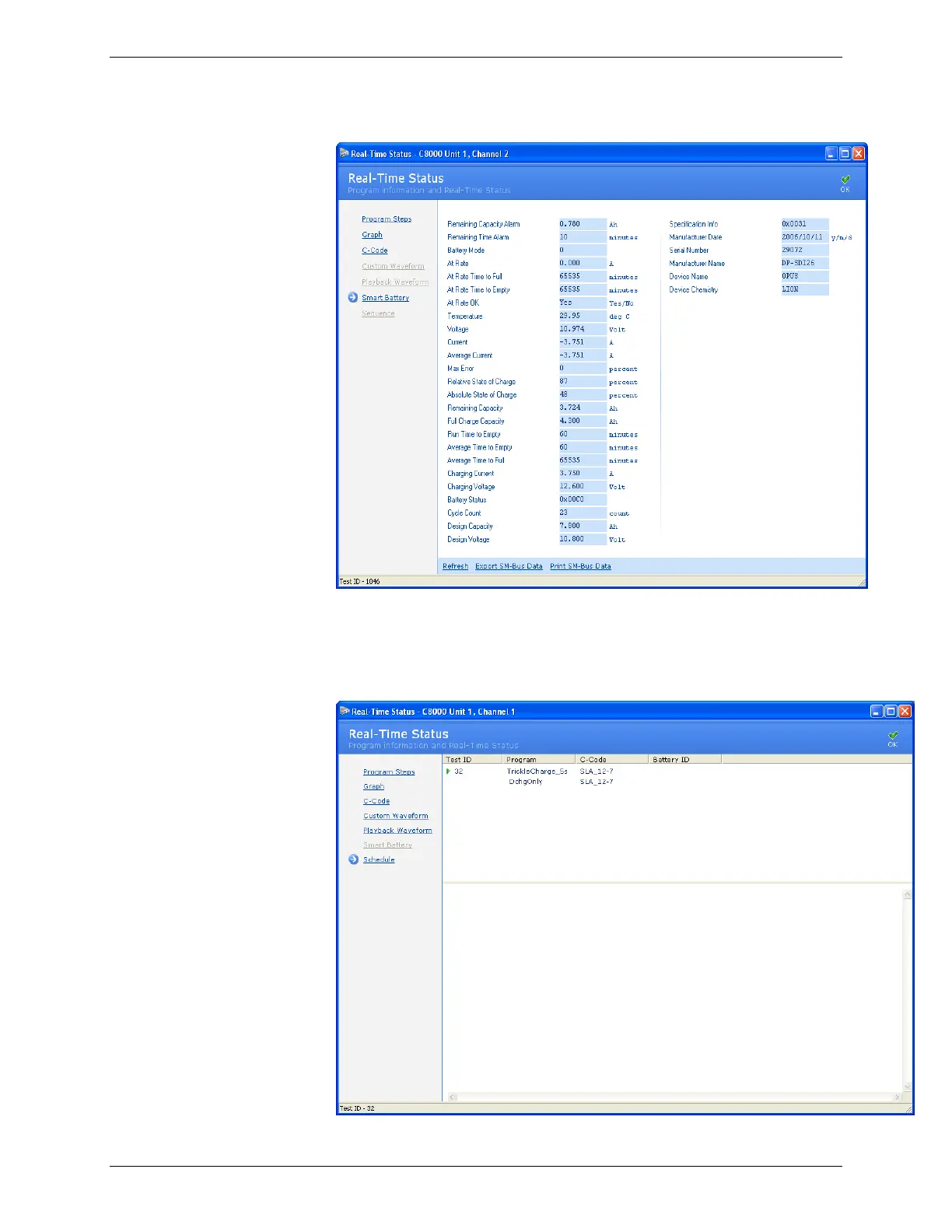Open Custom Waveform in the Channel 1 window
The height and width of the screenshot is (1232, 952).
(x=396, y=816)
